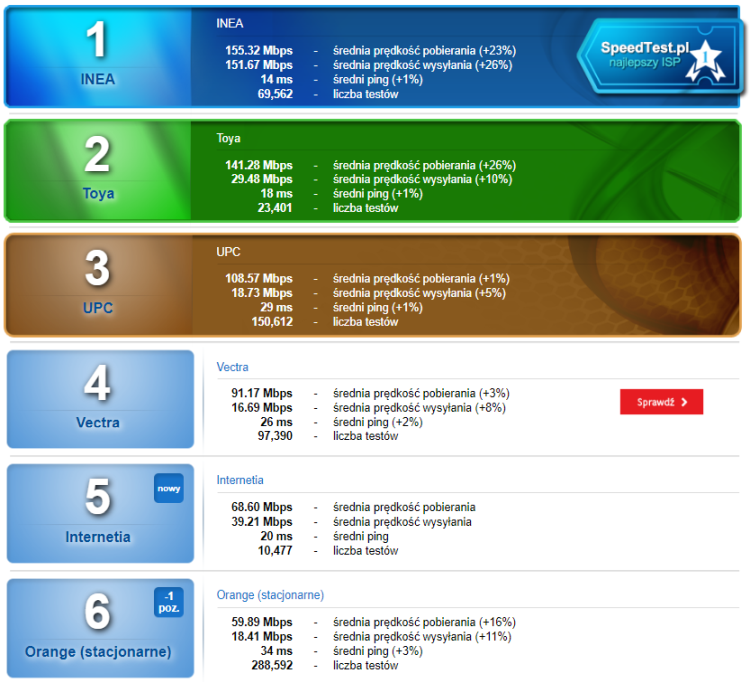Click the "-1 poz." badge on Orange tile
The height and width of the screenshot is (682, 750).
coord(169,602)
